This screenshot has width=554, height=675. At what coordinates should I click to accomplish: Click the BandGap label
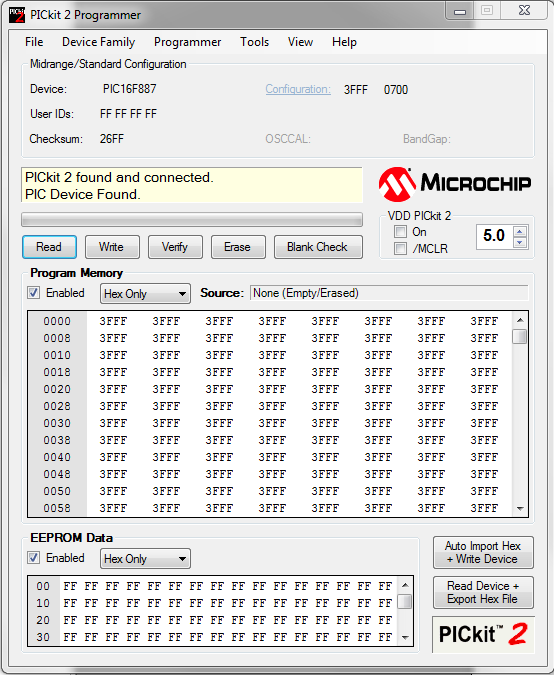pos(427,139)
